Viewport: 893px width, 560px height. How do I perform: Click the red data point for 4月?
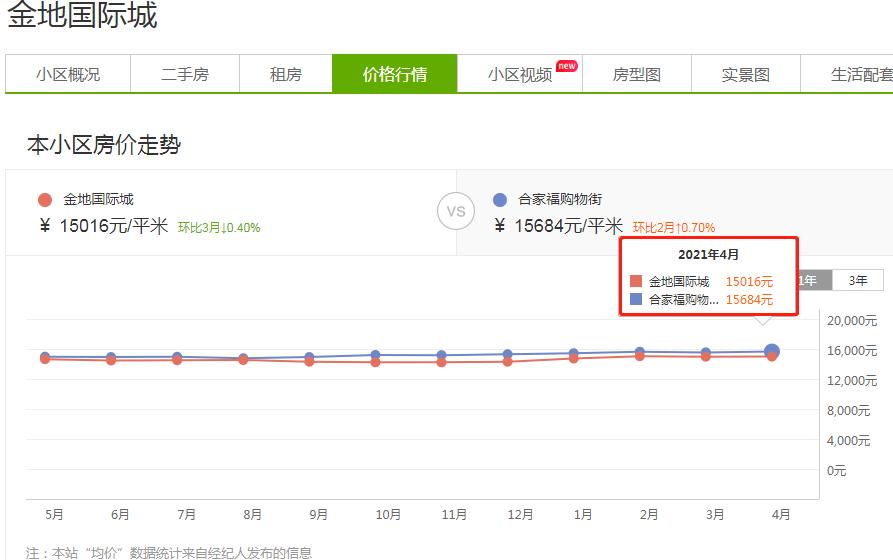pyautogui.click(x=772, y=357)
